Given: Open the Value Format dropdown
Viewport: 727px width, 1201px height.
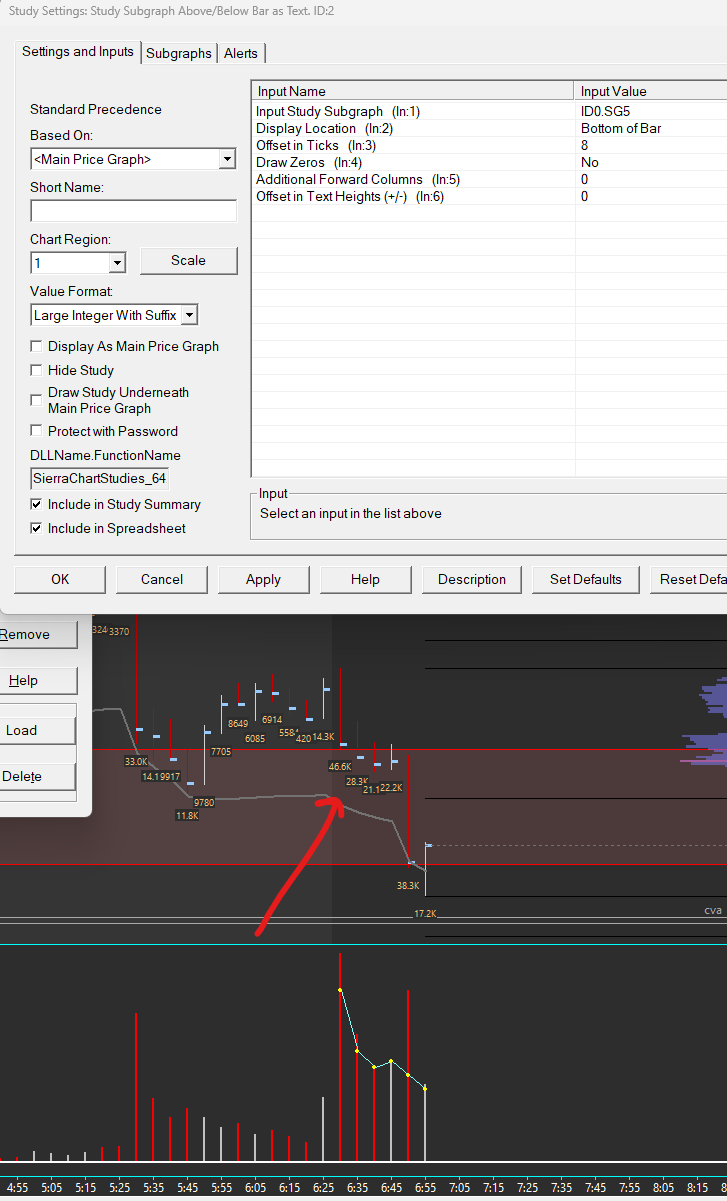Looking at the screenshot, I should click(190, 315).
